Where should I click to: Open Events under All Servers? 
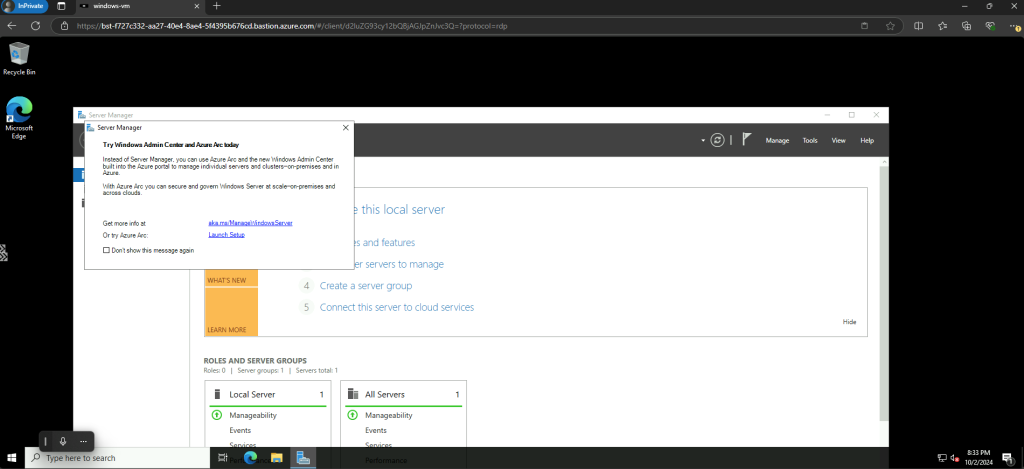pos(376,430)
